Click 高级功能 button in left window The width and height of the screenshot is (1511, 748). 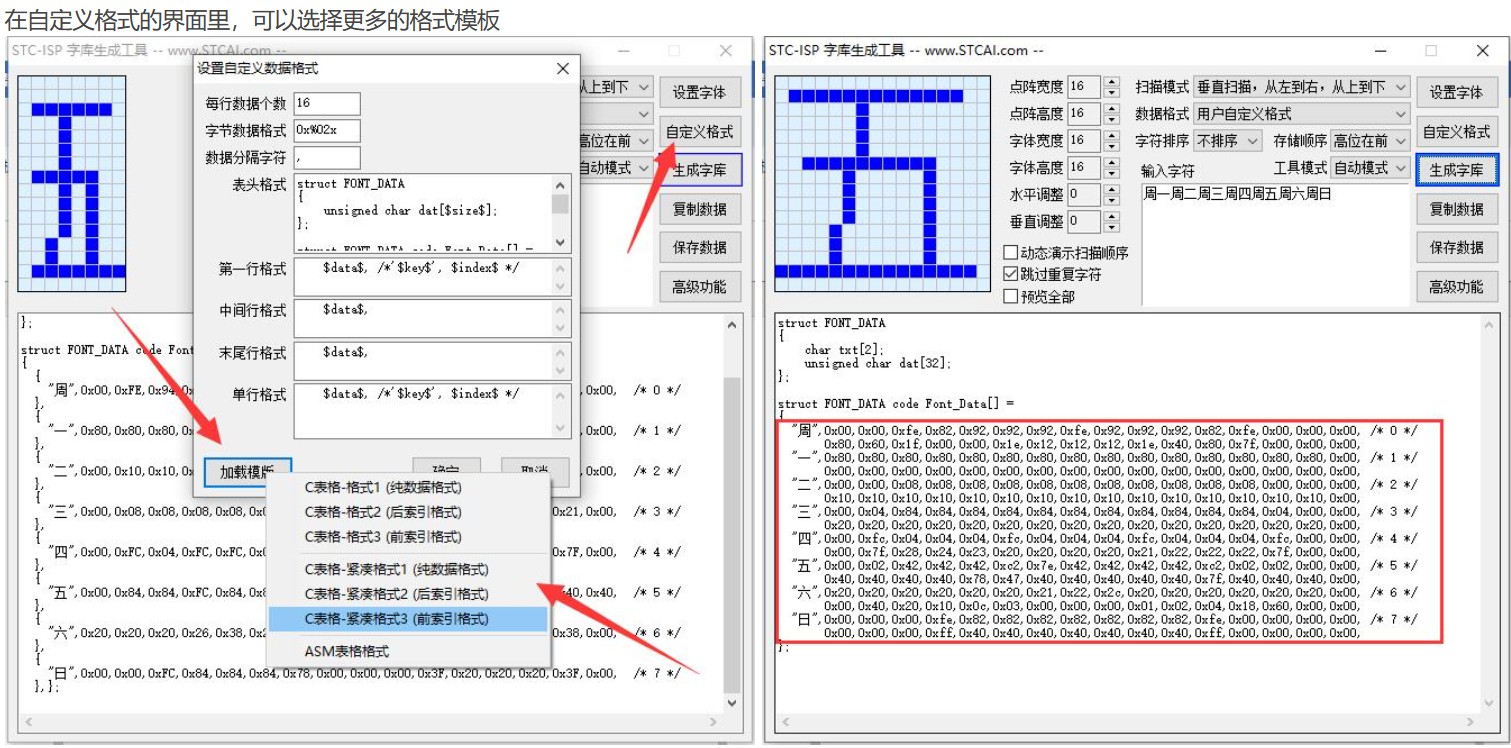[x=699, y=287]
